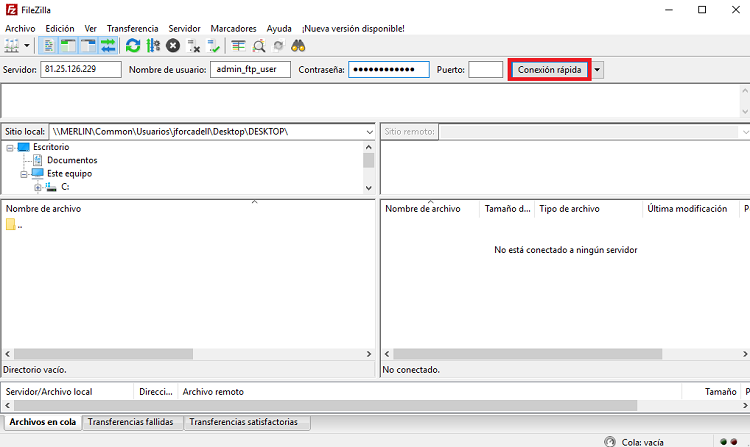Switch to Archivos en cola tab
The height and width of the screenshot is (447, 750).
click(43, 422)
